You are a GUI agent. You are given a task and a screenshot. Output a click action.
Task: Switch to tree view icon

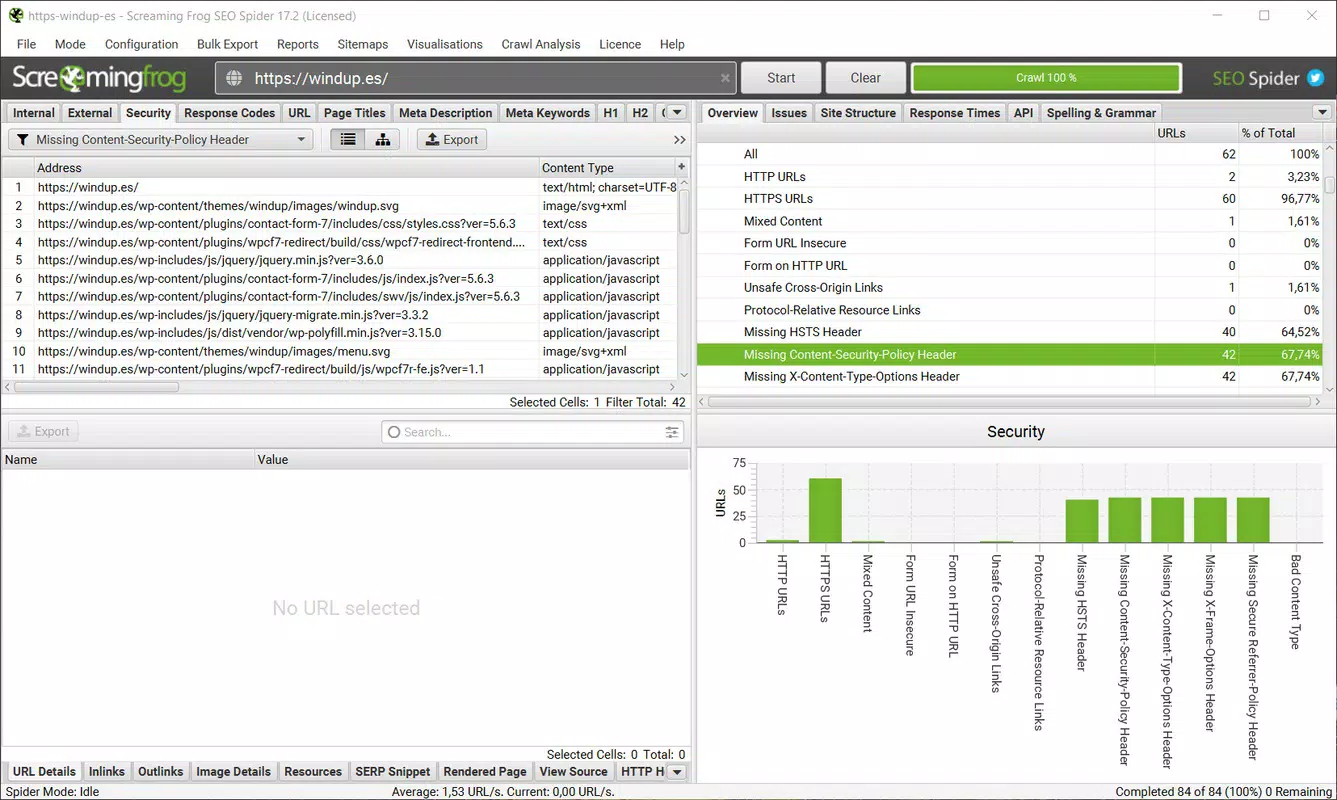coord(383,140)
